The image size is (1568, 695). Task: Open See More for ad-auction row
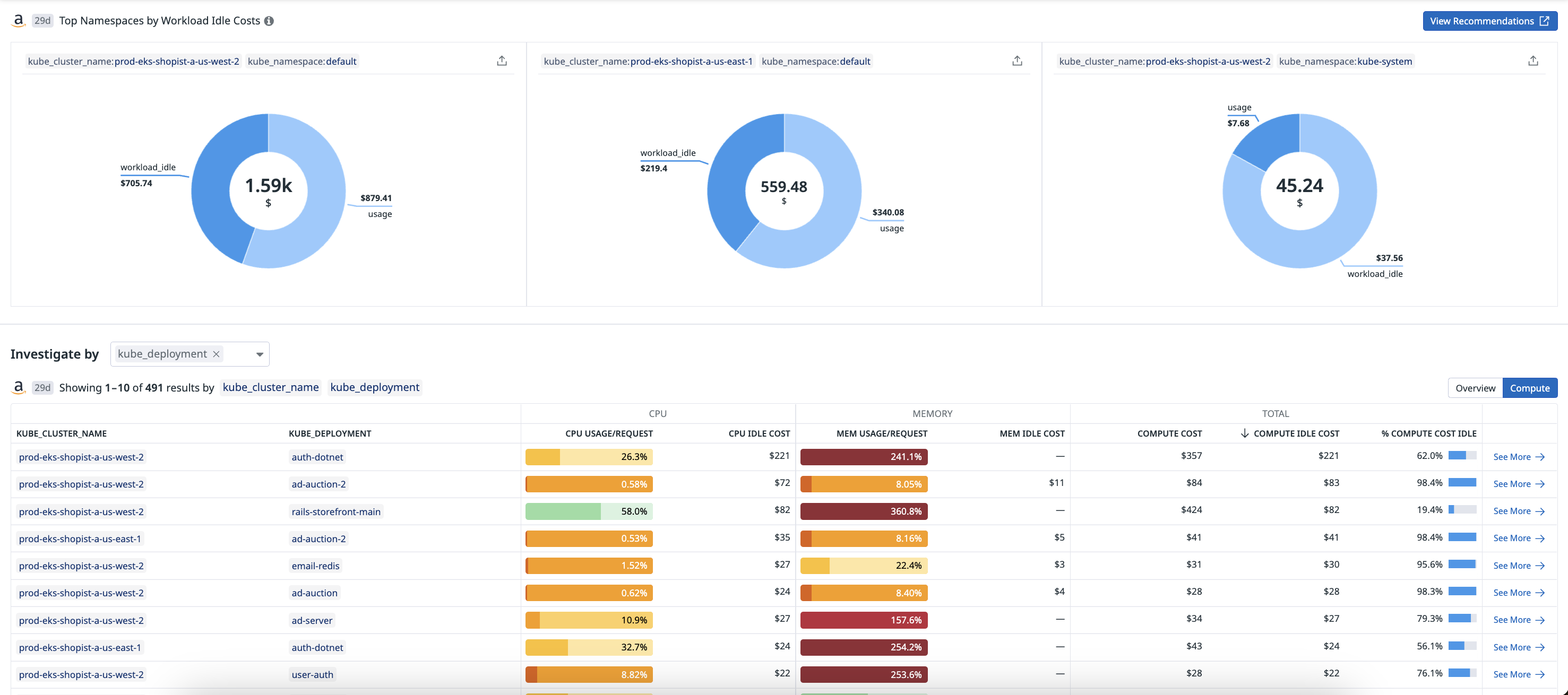point(1519,593)
